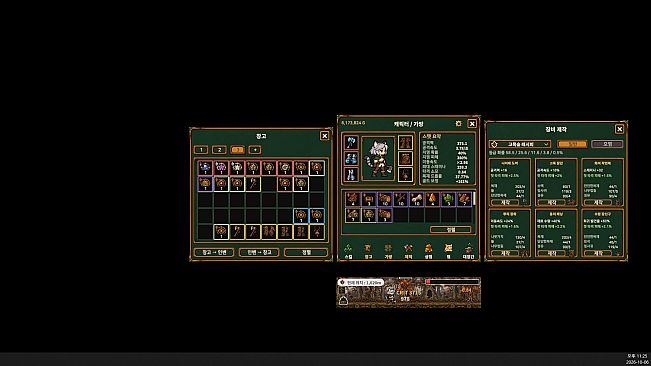Select the bone item in bag
The image size is (651, 366).
tap(416, 199)
